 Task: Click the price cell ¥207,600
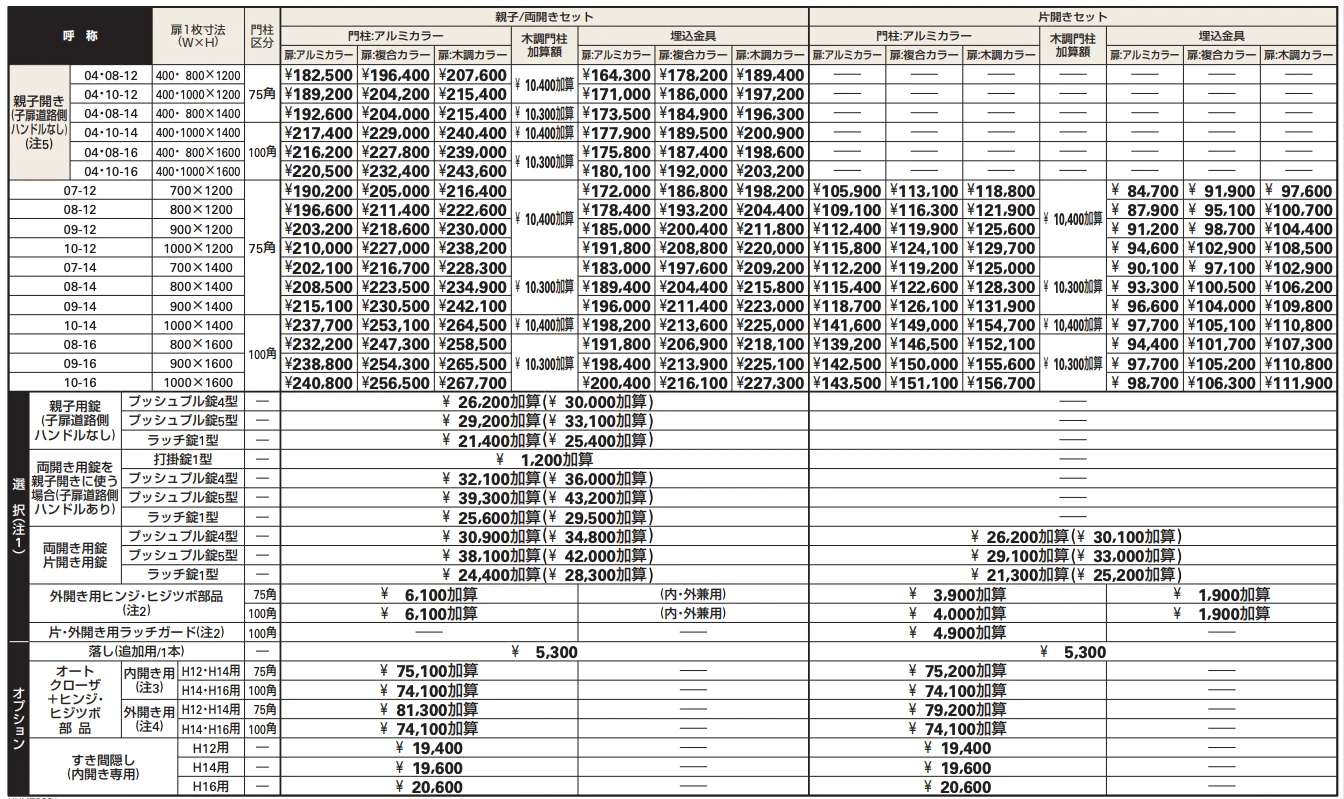472,76
